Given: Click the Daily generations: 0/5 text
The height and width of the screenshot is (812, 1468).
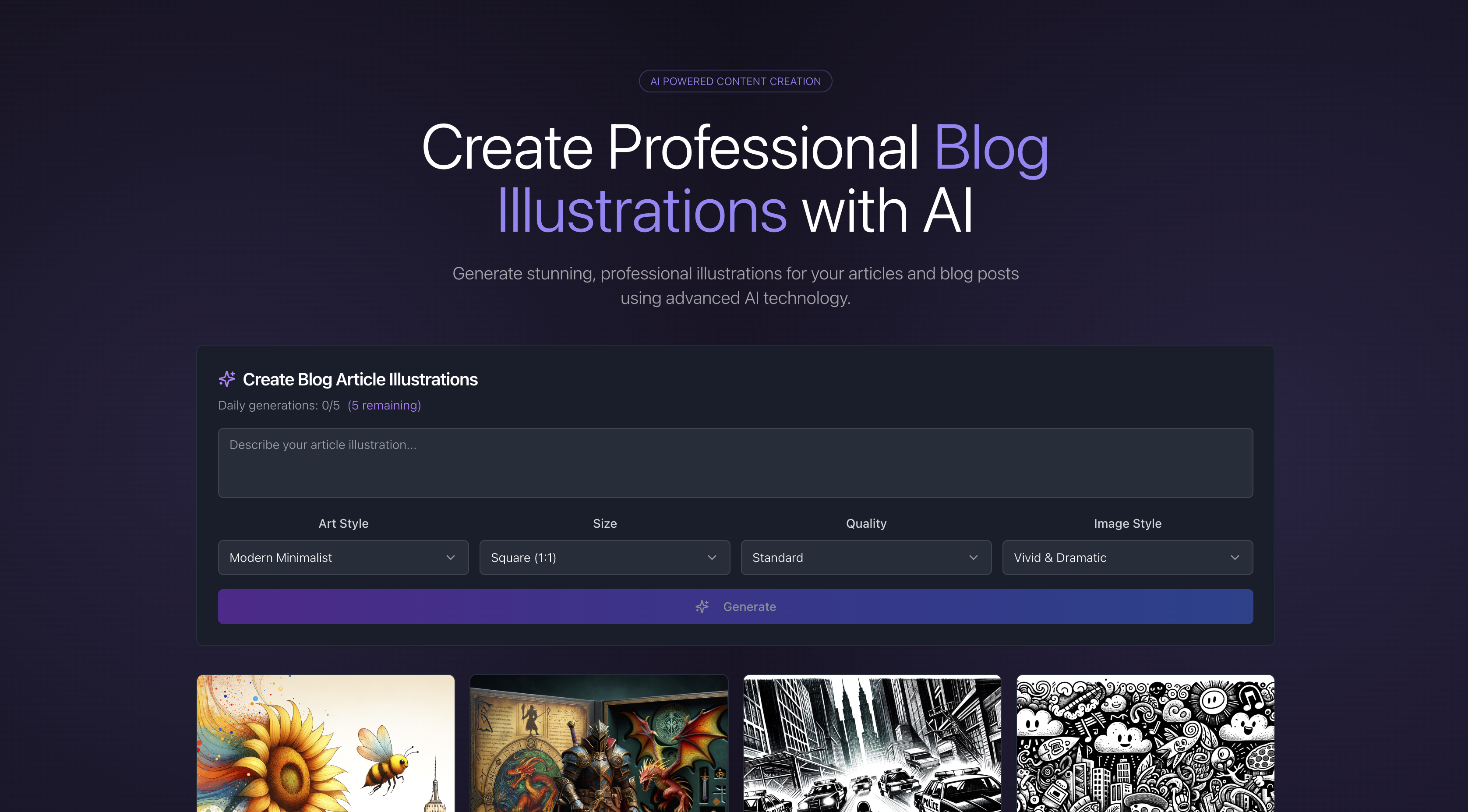Looking at the screenshot, I should (x=279, y=405).
